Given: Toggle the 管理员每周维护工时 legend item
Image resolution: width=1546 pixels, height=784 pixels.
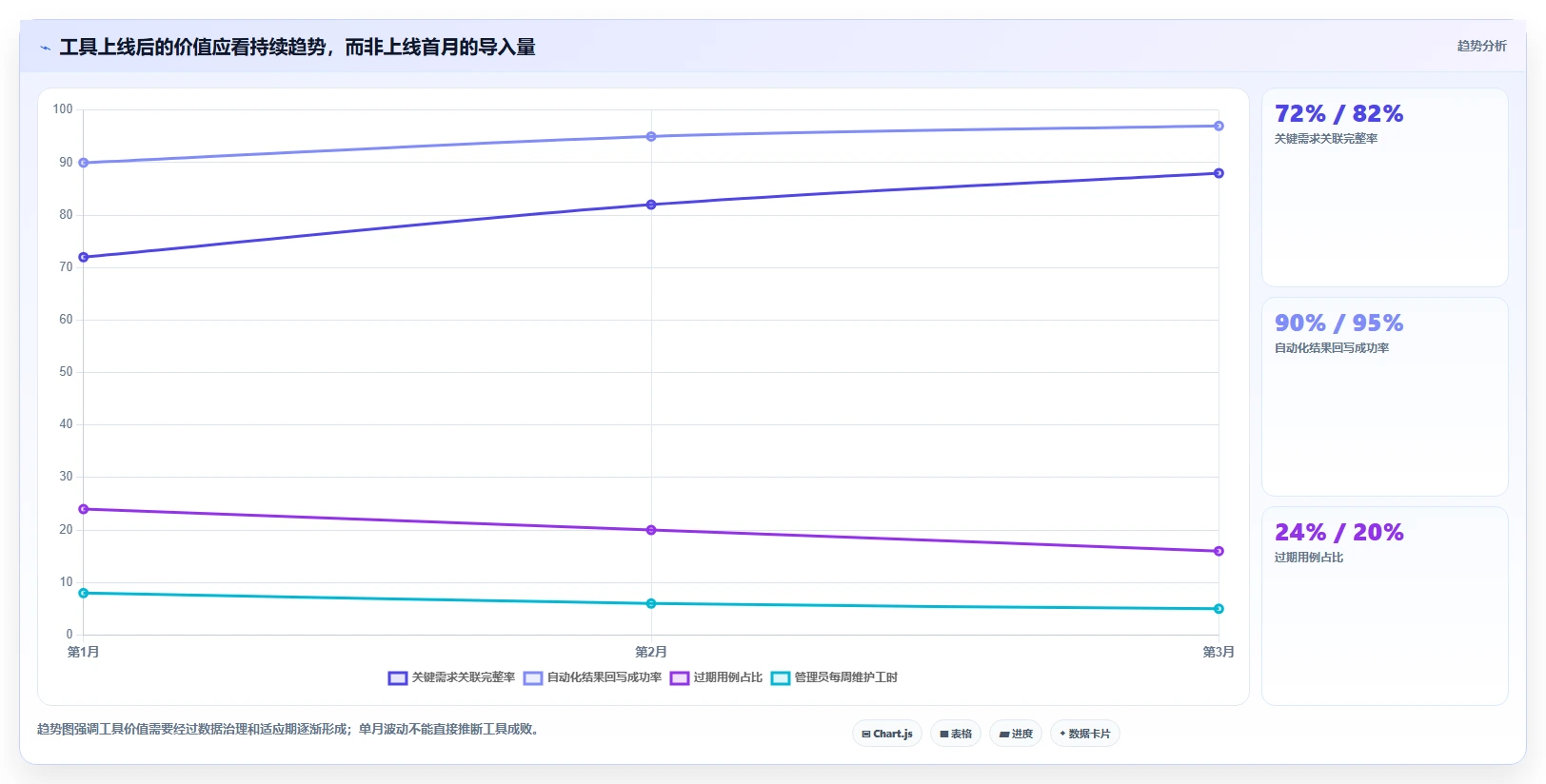Looking at the screenshot, I should point(834,677).
